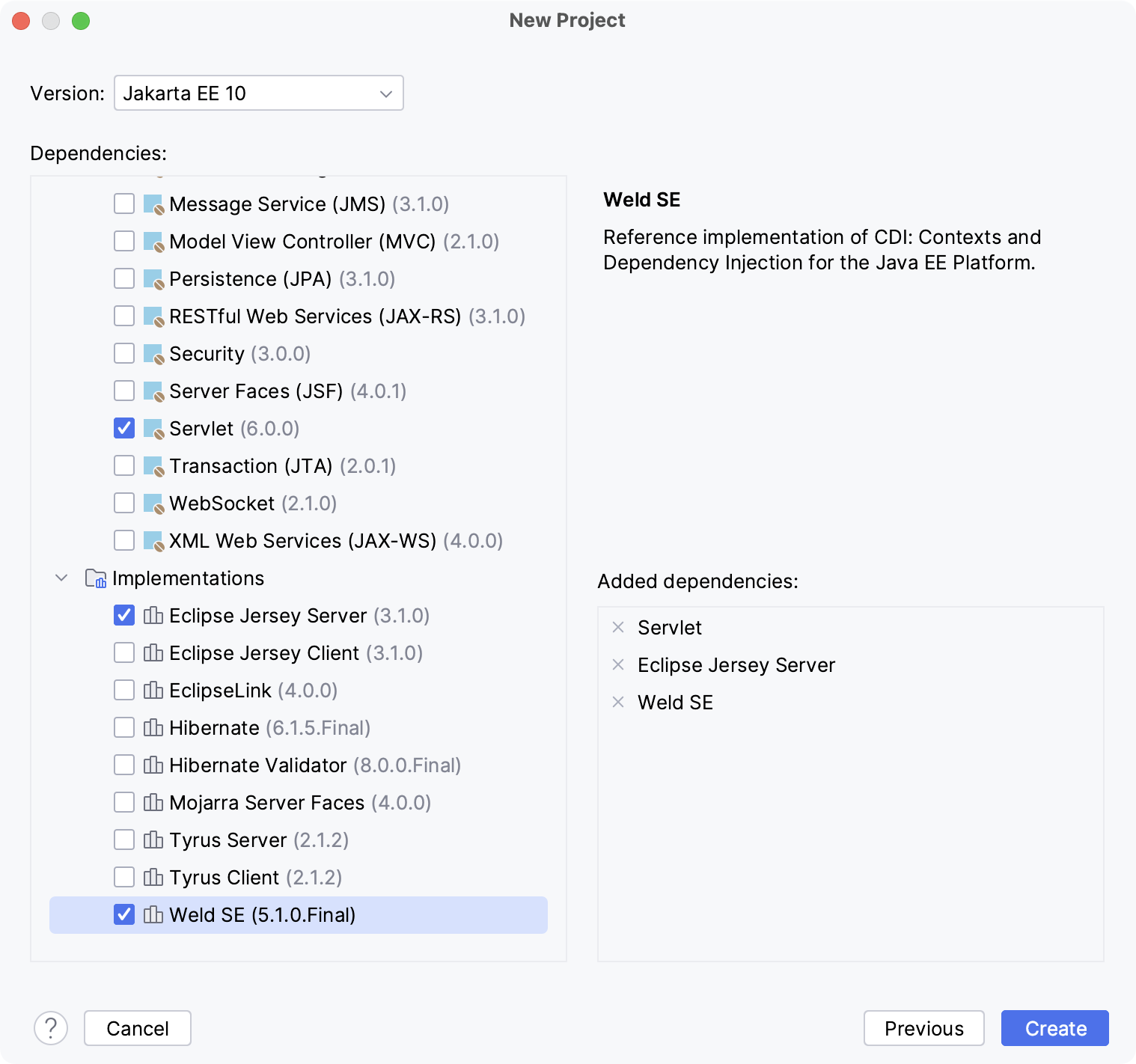Click the Transaction (JTA) spec icon
The image size is (1136, 1064).
153,466
